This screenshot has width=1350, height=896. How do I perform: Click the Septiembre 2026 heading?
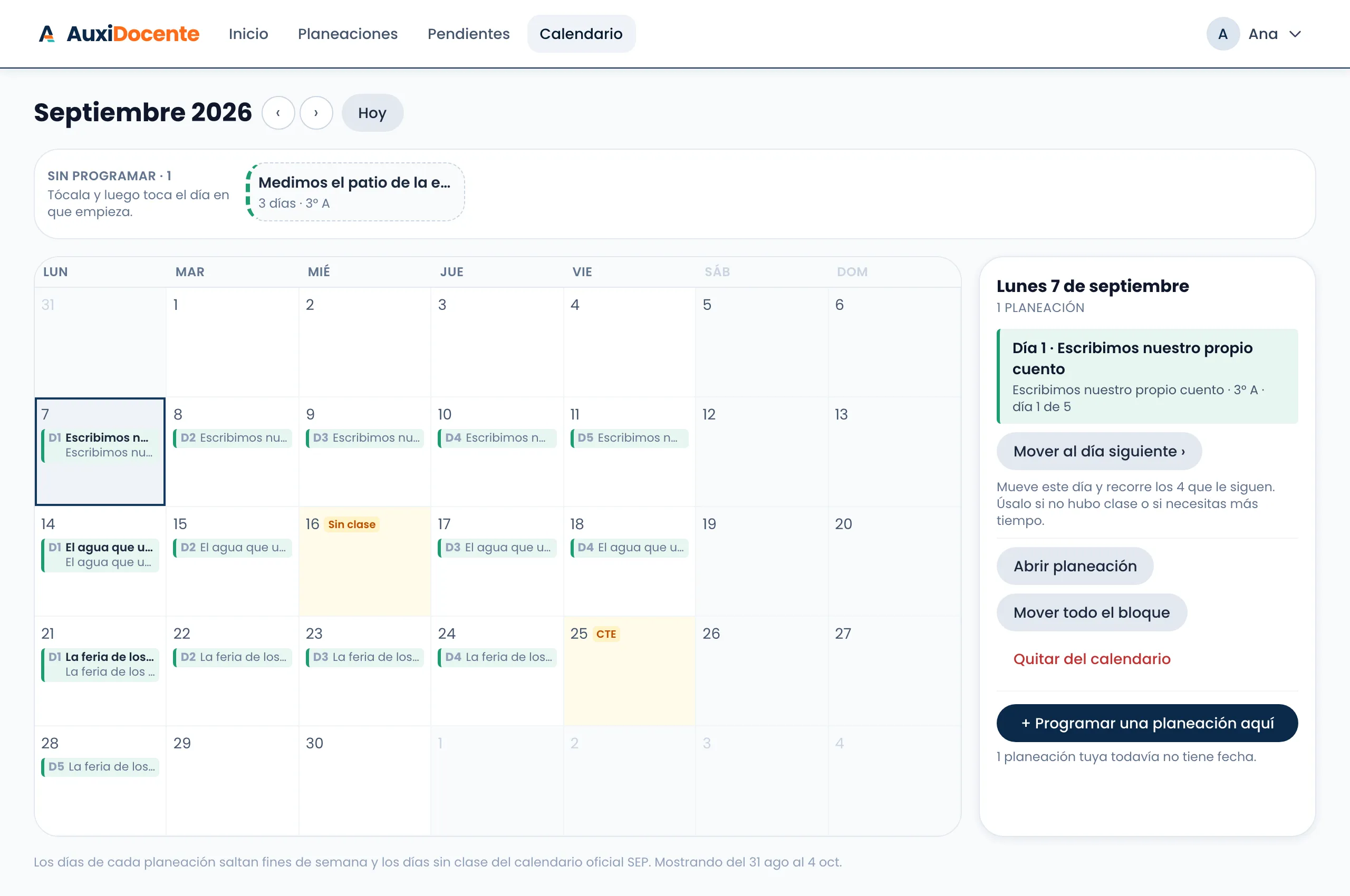143,113
